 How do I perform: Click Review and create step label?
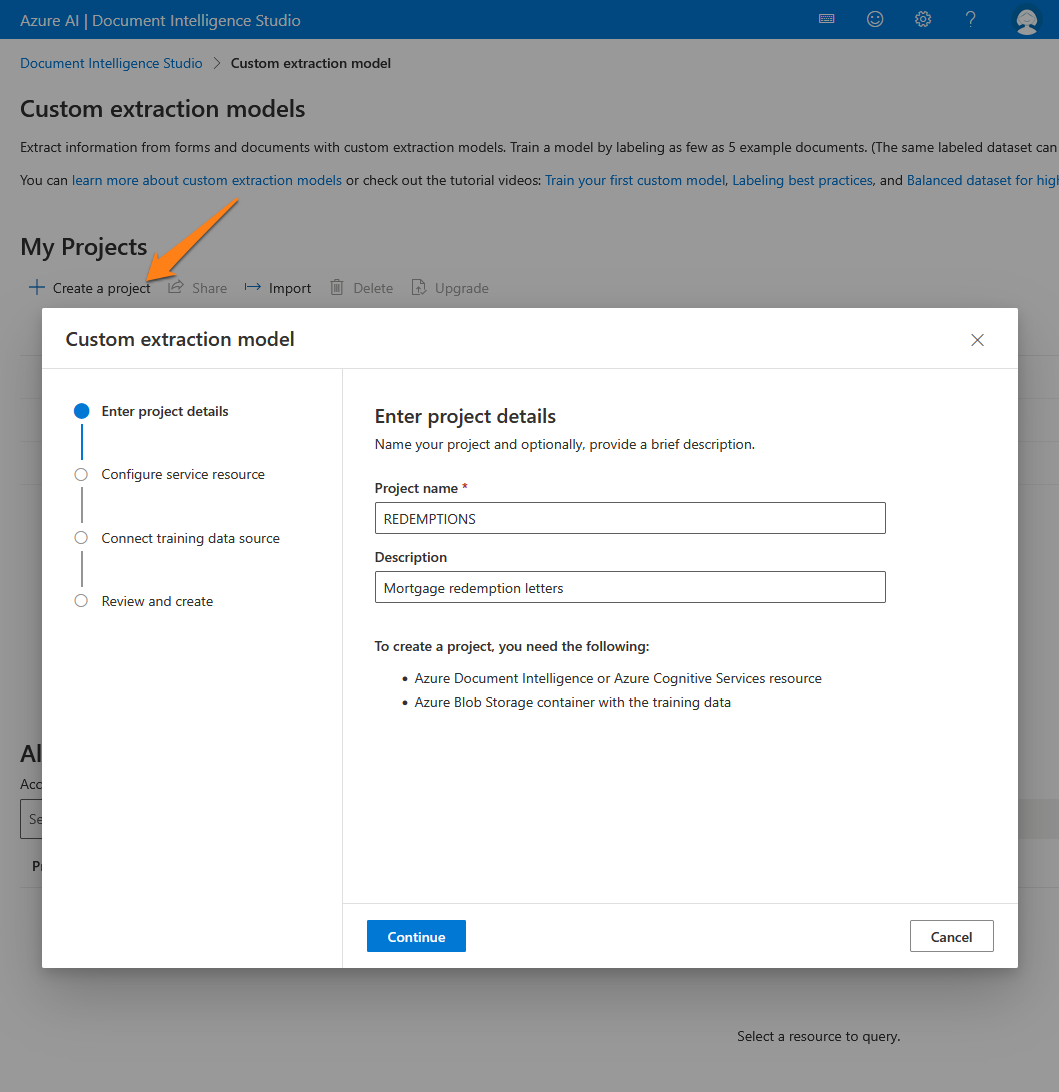tap(157, 601)
